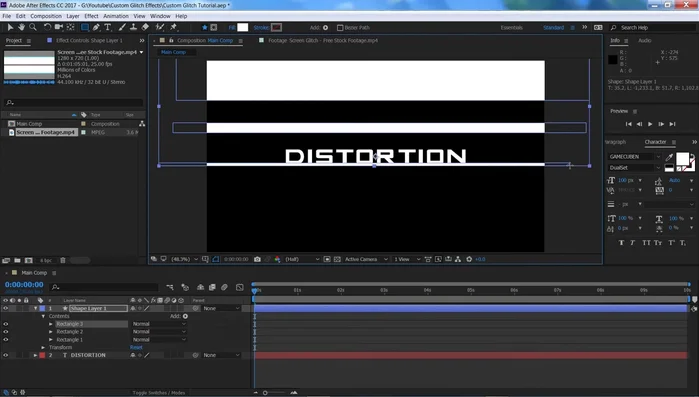Select the Unified Camera tool

coord(58,27)
